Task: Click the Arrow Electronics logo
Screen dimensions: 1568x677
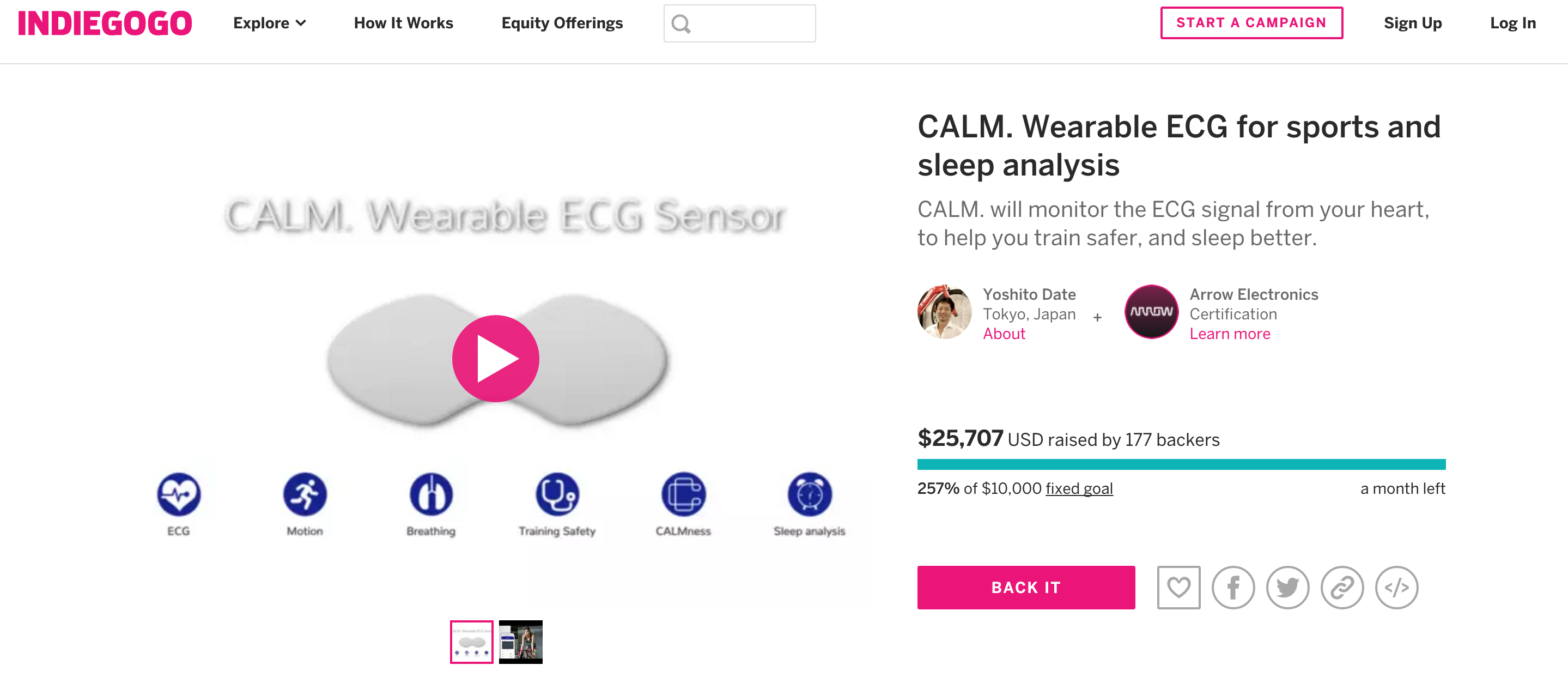Action: (x=1151, y=312)
